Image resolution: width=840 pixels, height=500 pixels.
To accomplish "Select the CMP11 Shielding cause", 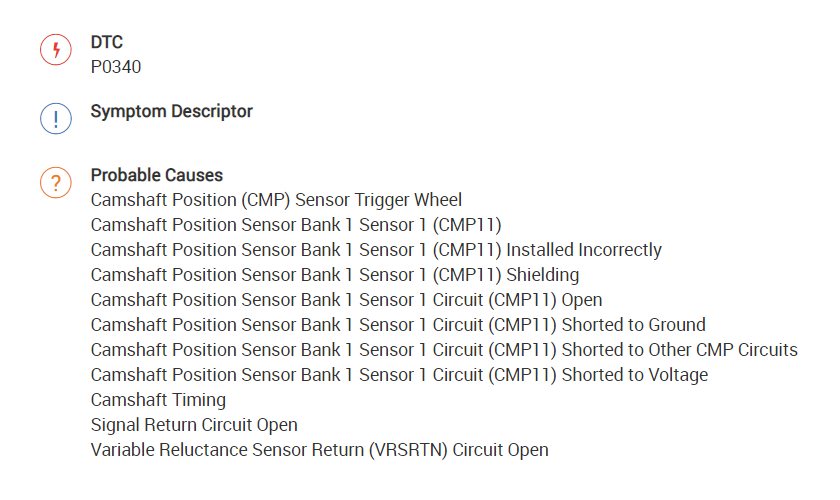I will click(334, 275).
